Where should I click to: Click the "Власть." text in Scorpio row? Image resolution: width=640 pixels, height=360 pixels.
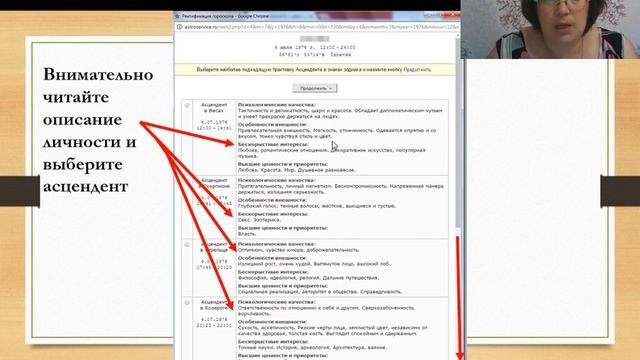tap(247, 234)
